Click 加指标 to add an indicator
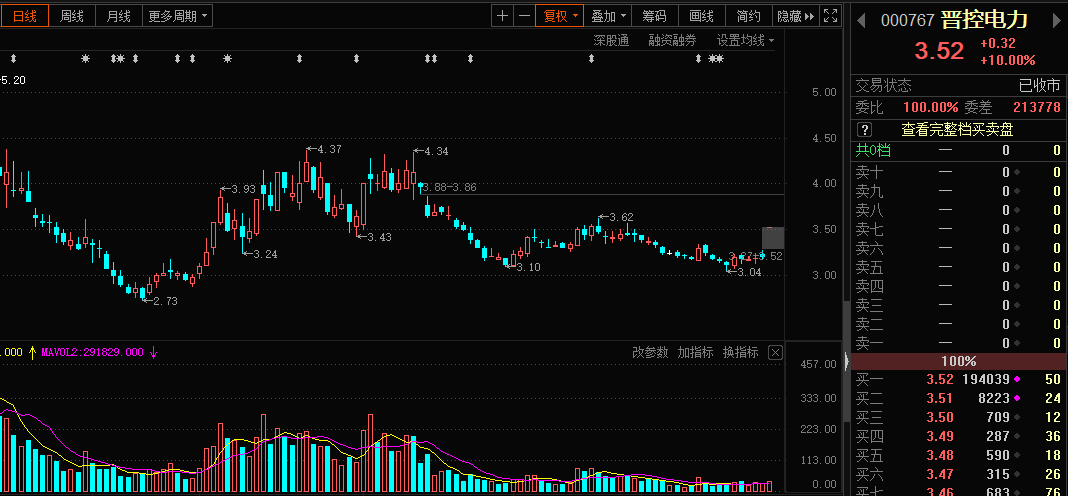 pos(695,352)
